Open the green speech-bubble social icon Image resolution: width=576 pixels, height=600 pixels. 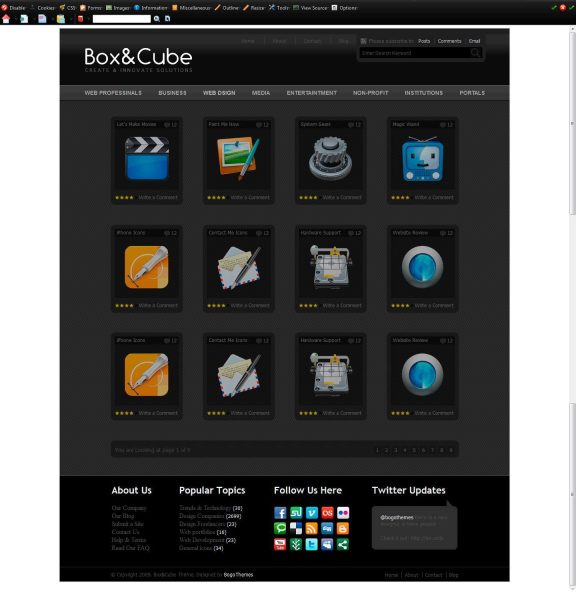click(280, 528)
